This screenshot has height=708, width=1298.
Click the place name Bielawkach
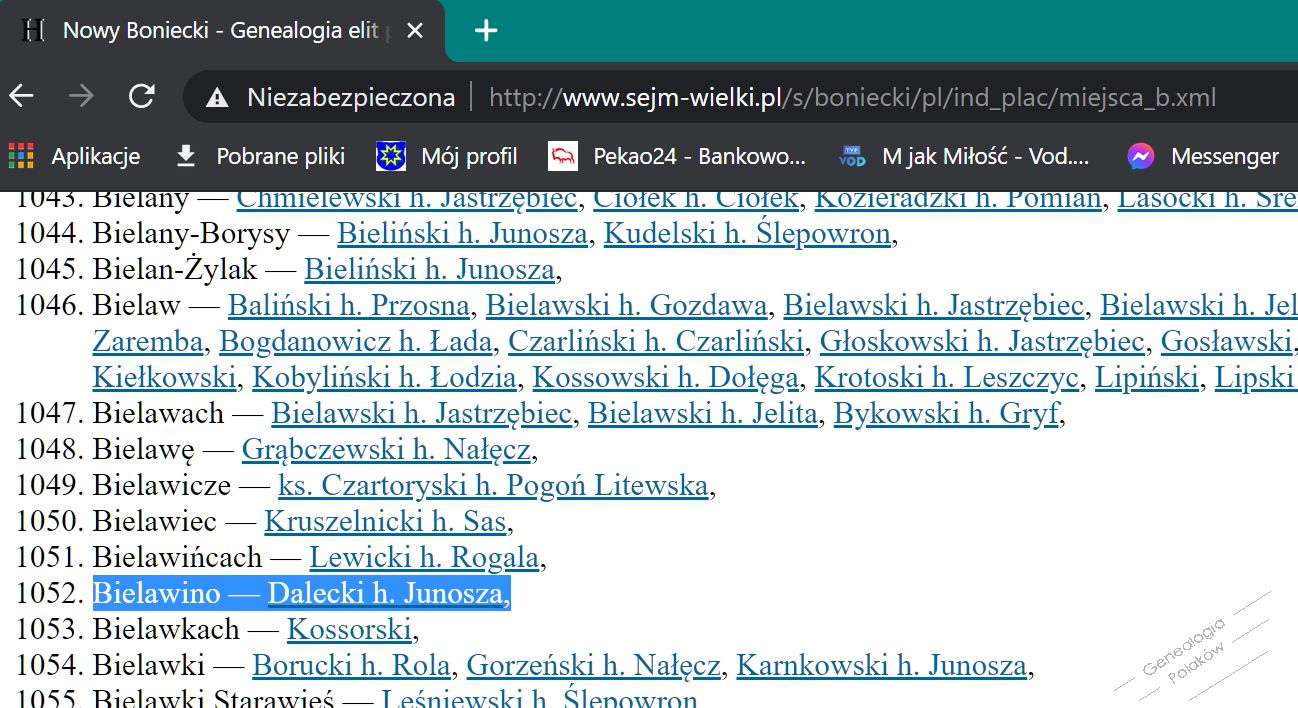click(x=166, y=630)
